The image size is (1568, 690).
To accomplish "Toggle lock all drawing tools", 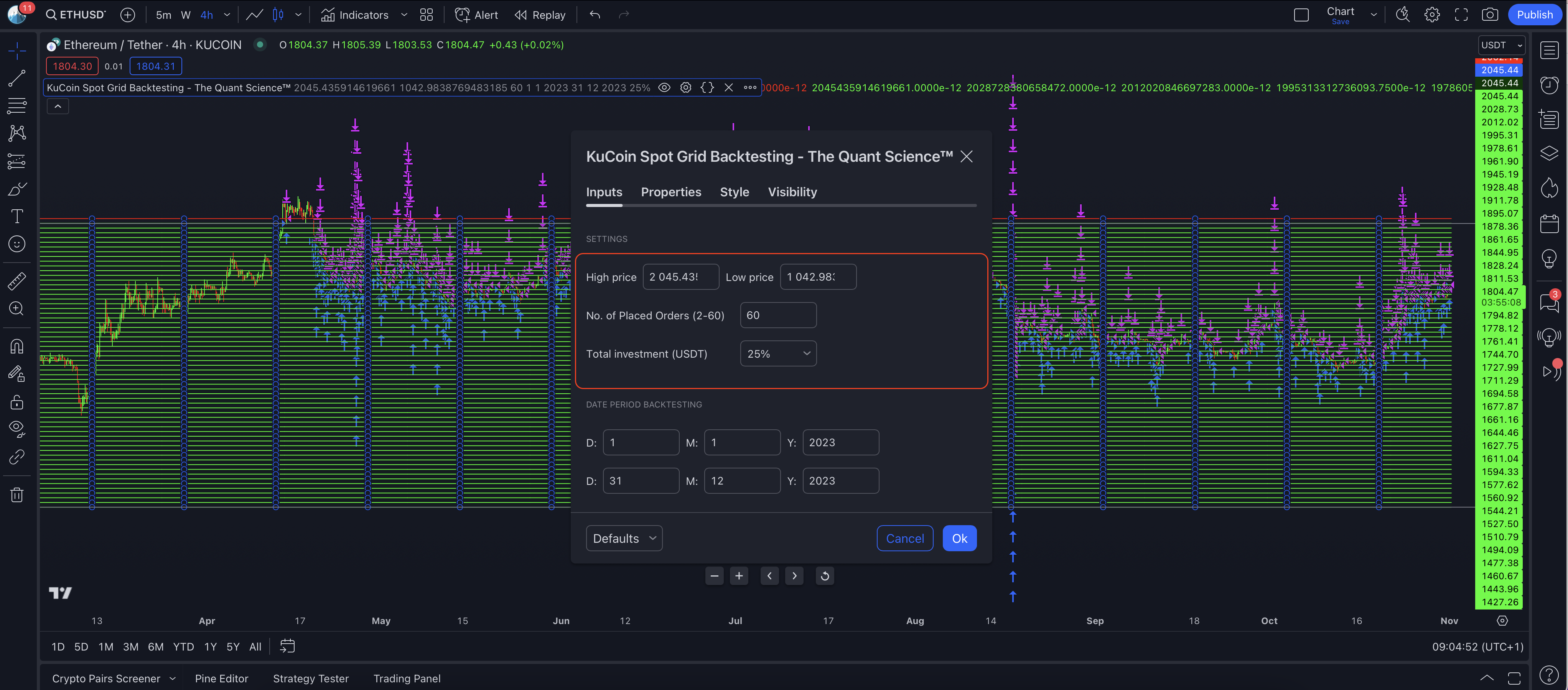I will tap(16, 402).
